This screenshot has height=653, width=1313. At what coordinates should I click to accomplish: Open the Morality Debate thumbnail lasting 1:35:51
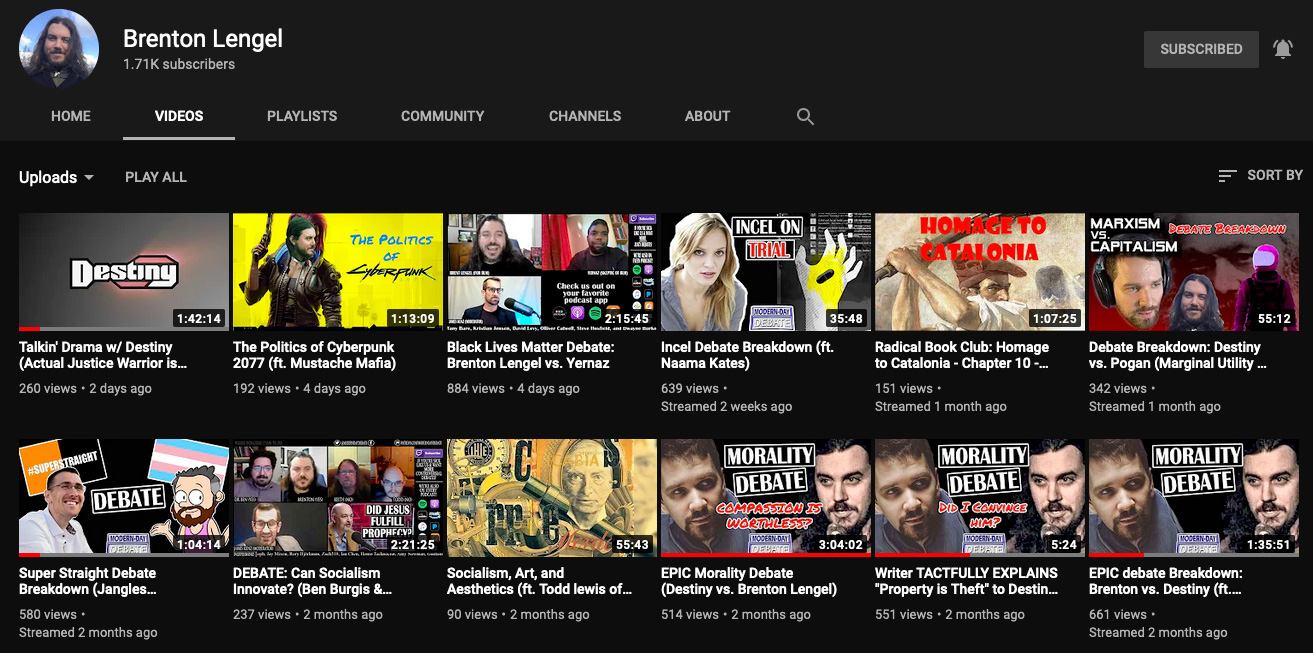1194,498
